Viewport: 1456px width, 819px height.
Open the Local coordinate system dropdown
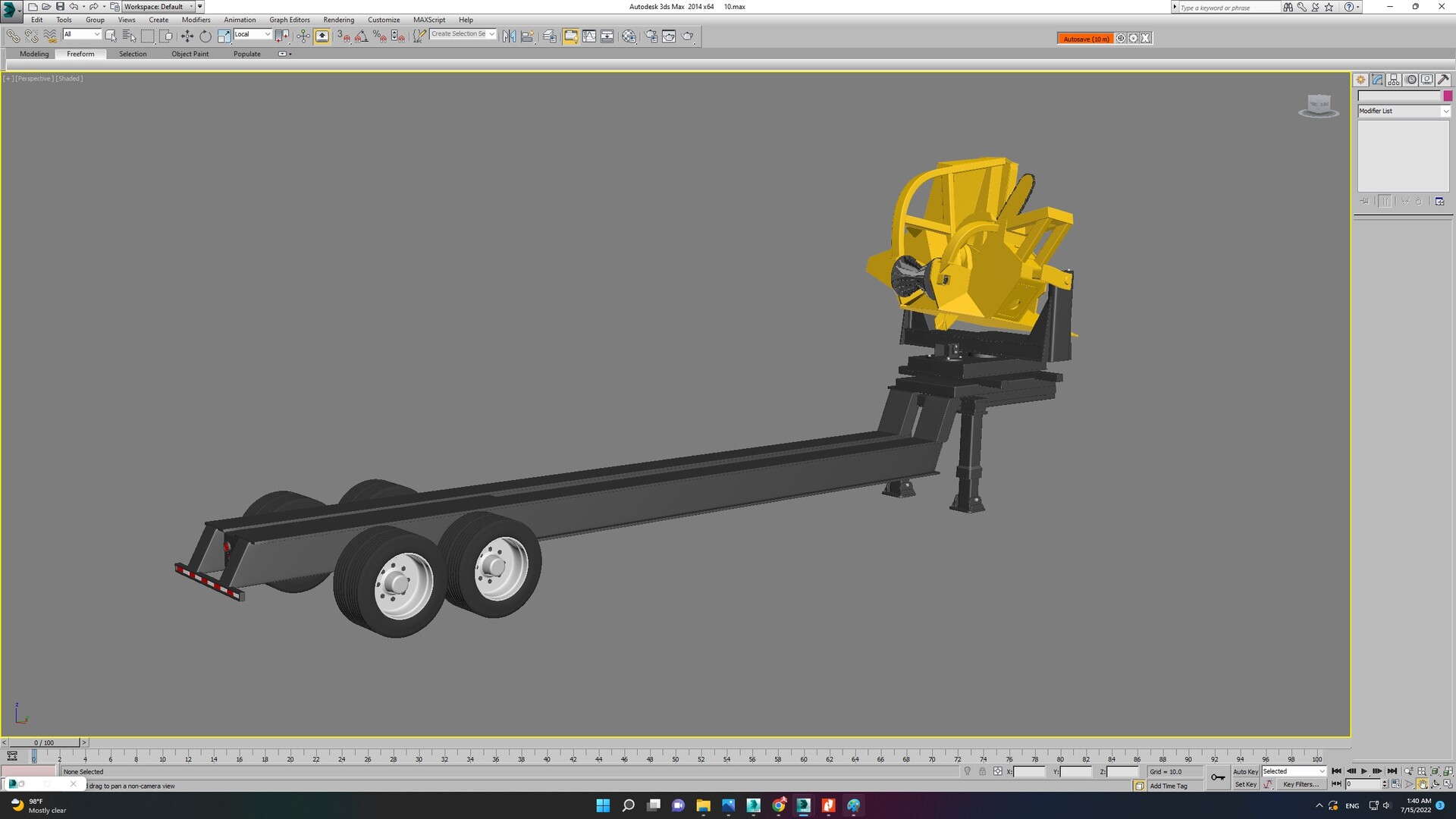pyautogui.click(x=266, y=34)
